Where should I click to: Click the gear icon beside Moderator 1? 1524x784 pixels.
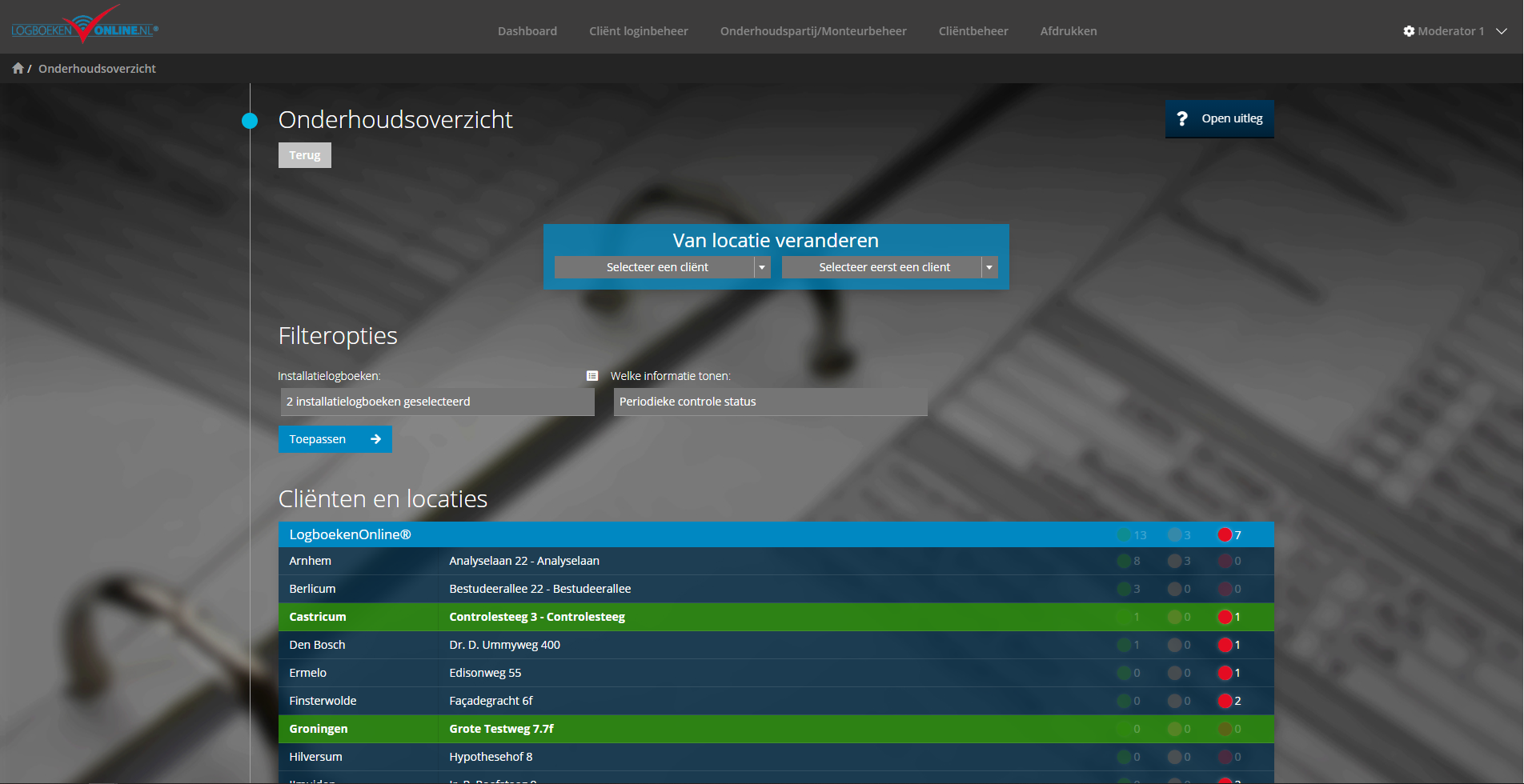pyautogui.click(x=1409, y=31)
